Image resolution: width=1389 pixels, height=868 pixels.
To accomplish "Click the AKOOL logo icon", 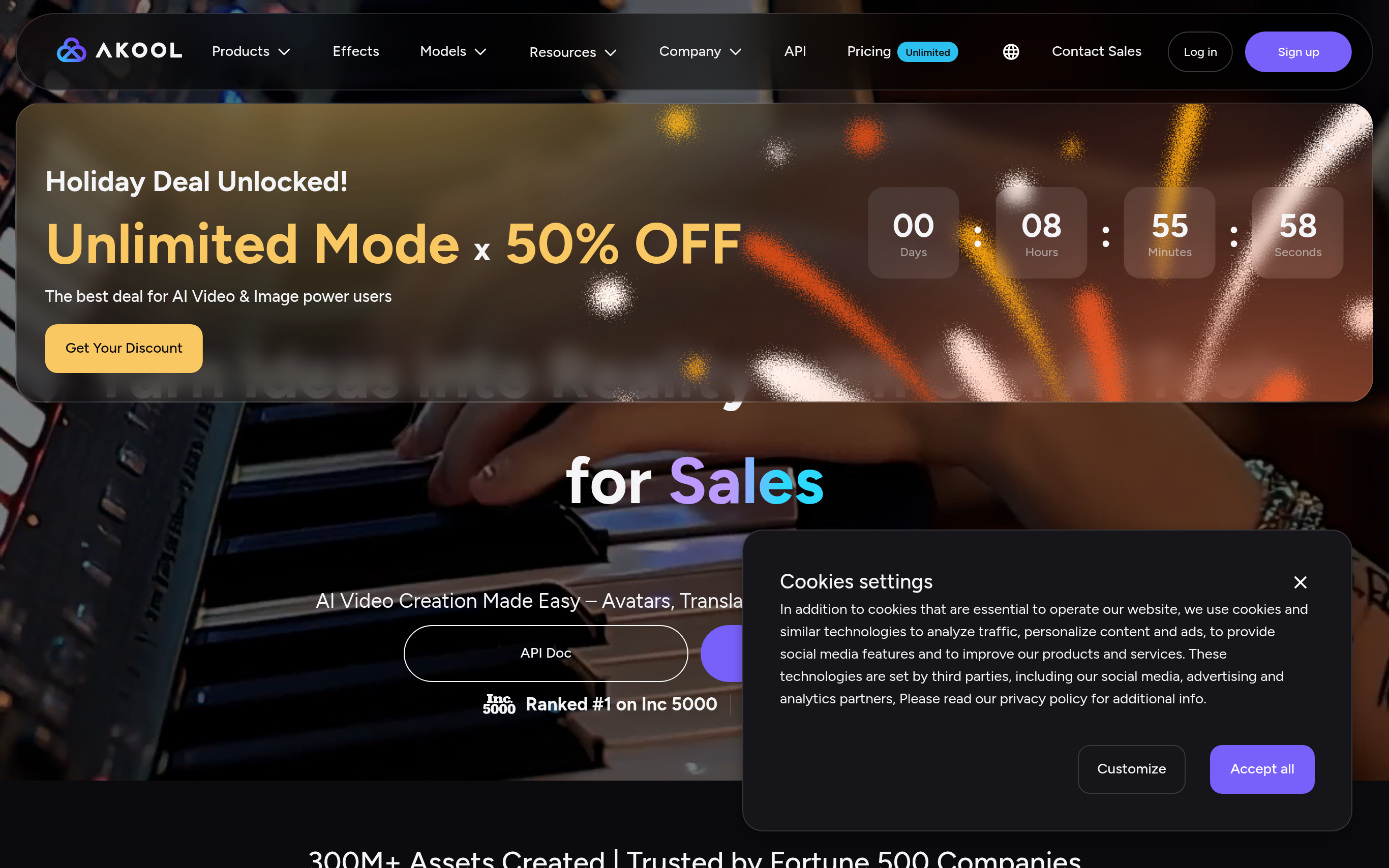I will coord(71,50).
